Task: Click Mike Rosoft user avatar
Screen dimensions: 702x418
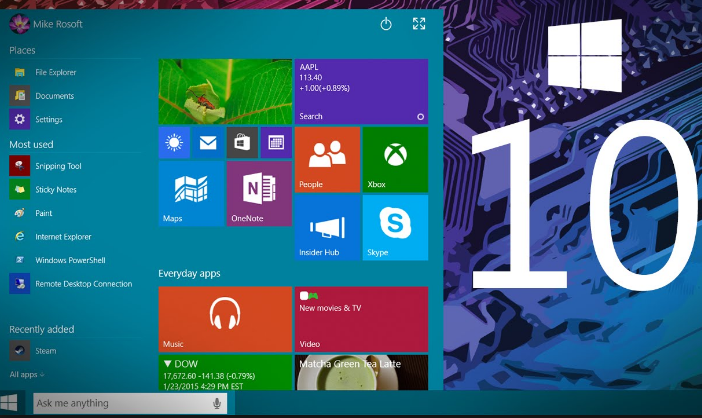Action: [19, 24]
